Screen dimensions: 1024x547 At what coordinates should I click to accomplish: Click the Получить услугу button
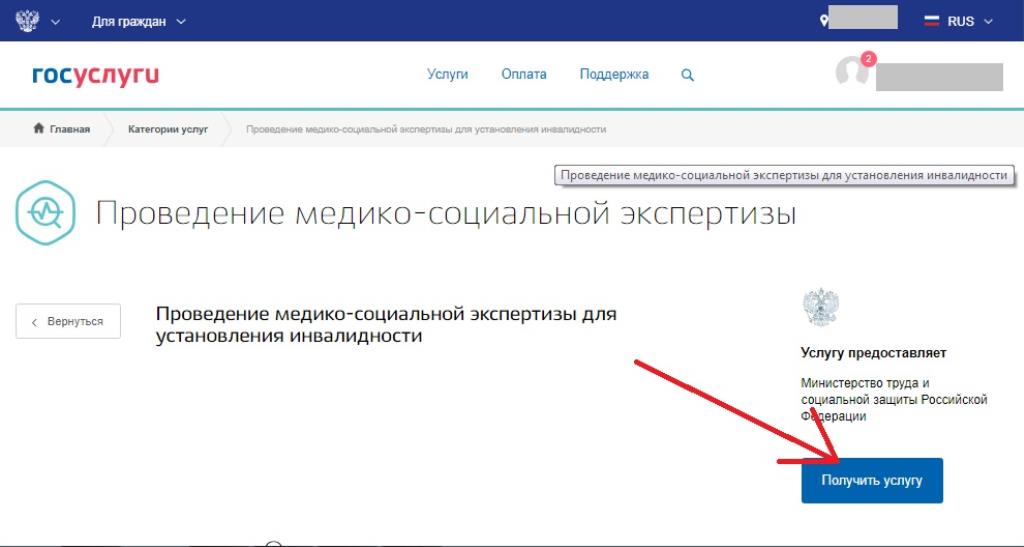[872, 480]
